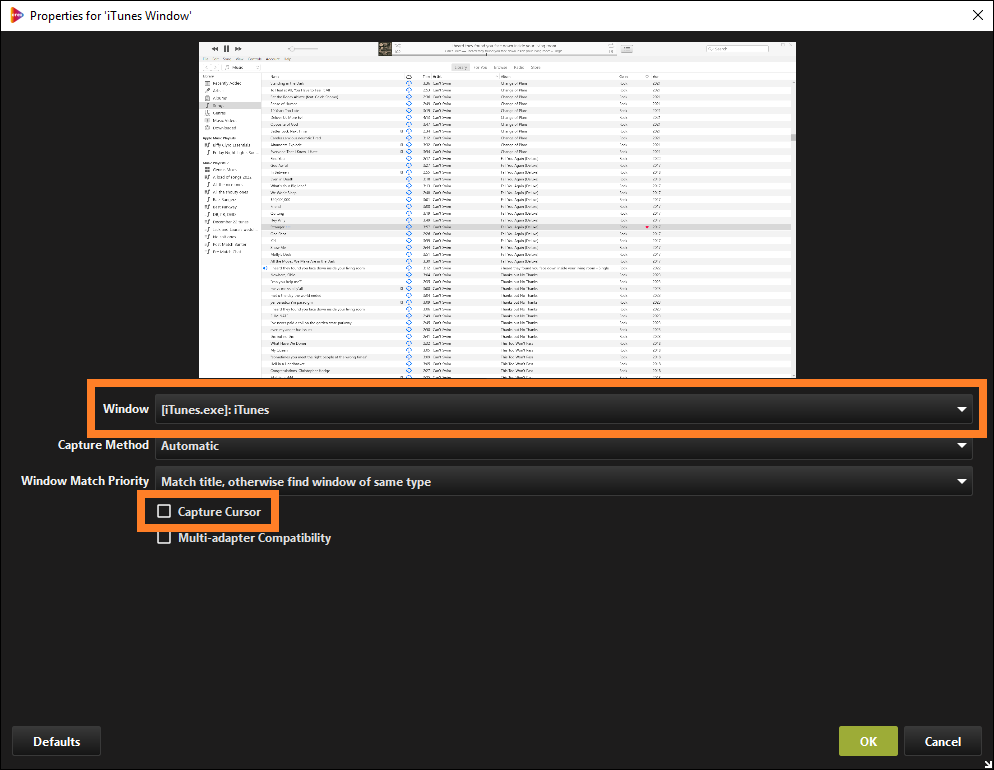This screenshot has height=770, width=994.
Task: Click the resize grip in bottom corner
Action: 988,764
